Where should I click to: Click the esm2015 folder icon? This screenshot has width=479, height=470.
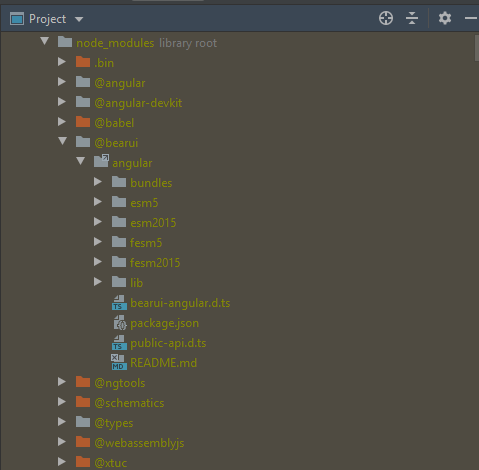point(119,222)
